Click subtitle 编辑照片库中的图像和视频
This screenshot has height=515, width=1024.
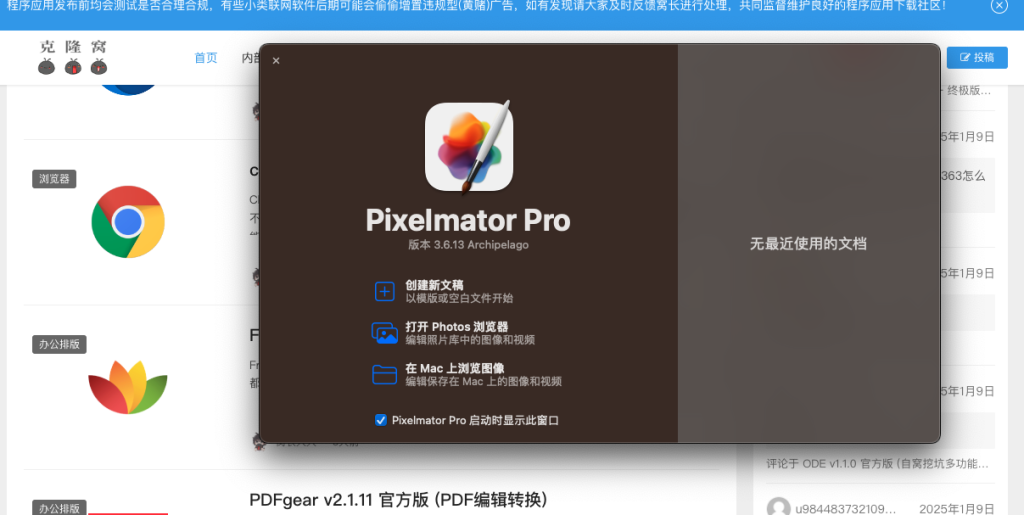coord(470,340)
